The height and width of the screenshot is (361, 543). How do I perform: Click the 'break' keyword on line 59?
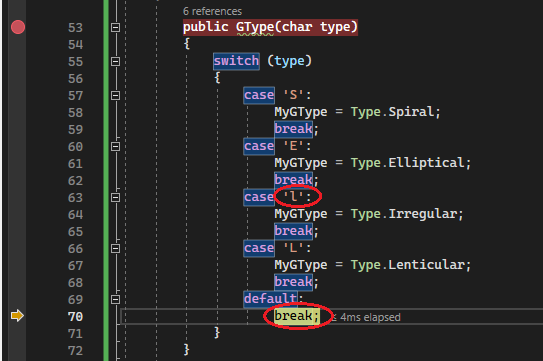tap(294, 129)
